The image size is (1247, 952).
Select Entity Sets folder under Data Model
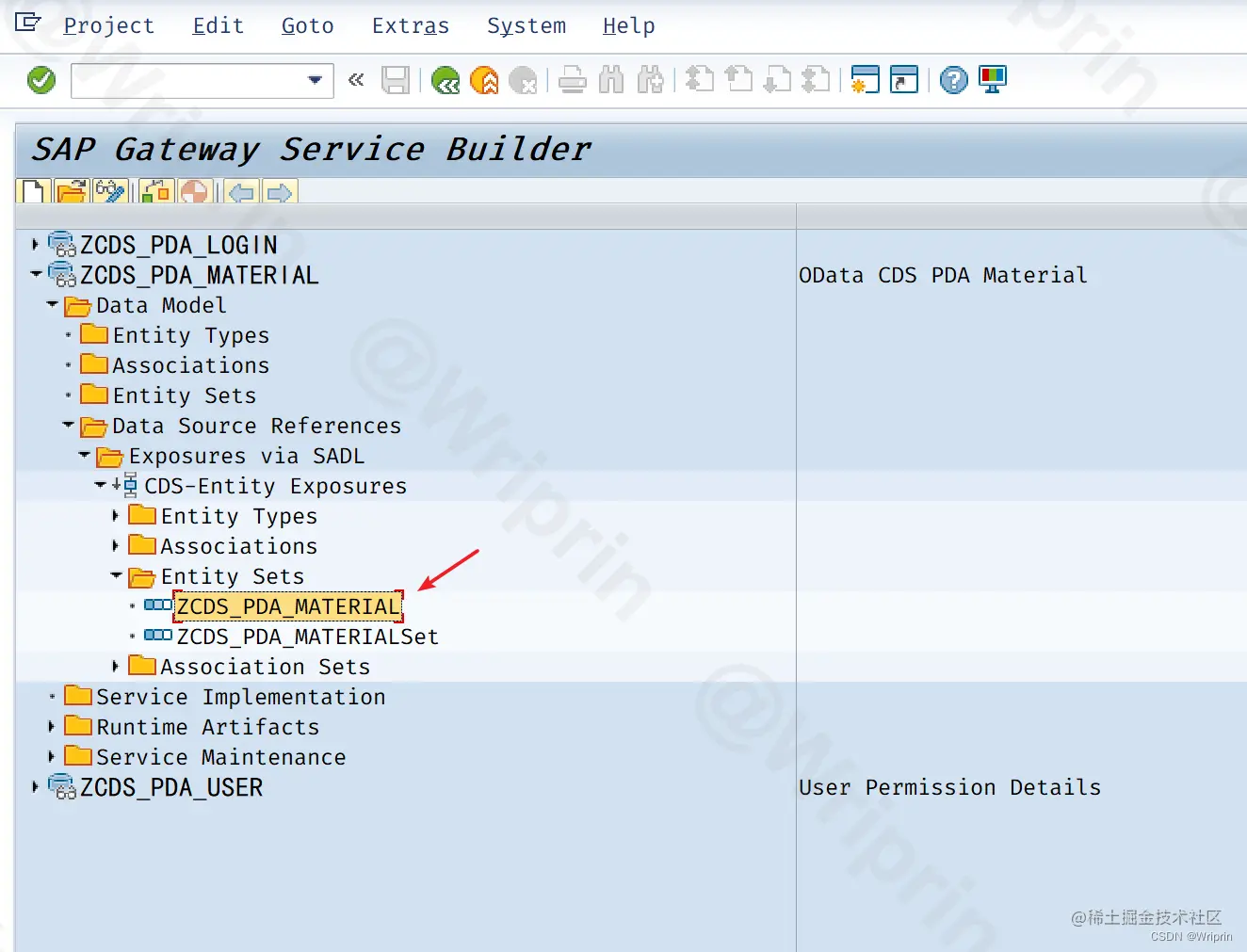point(185,395)
